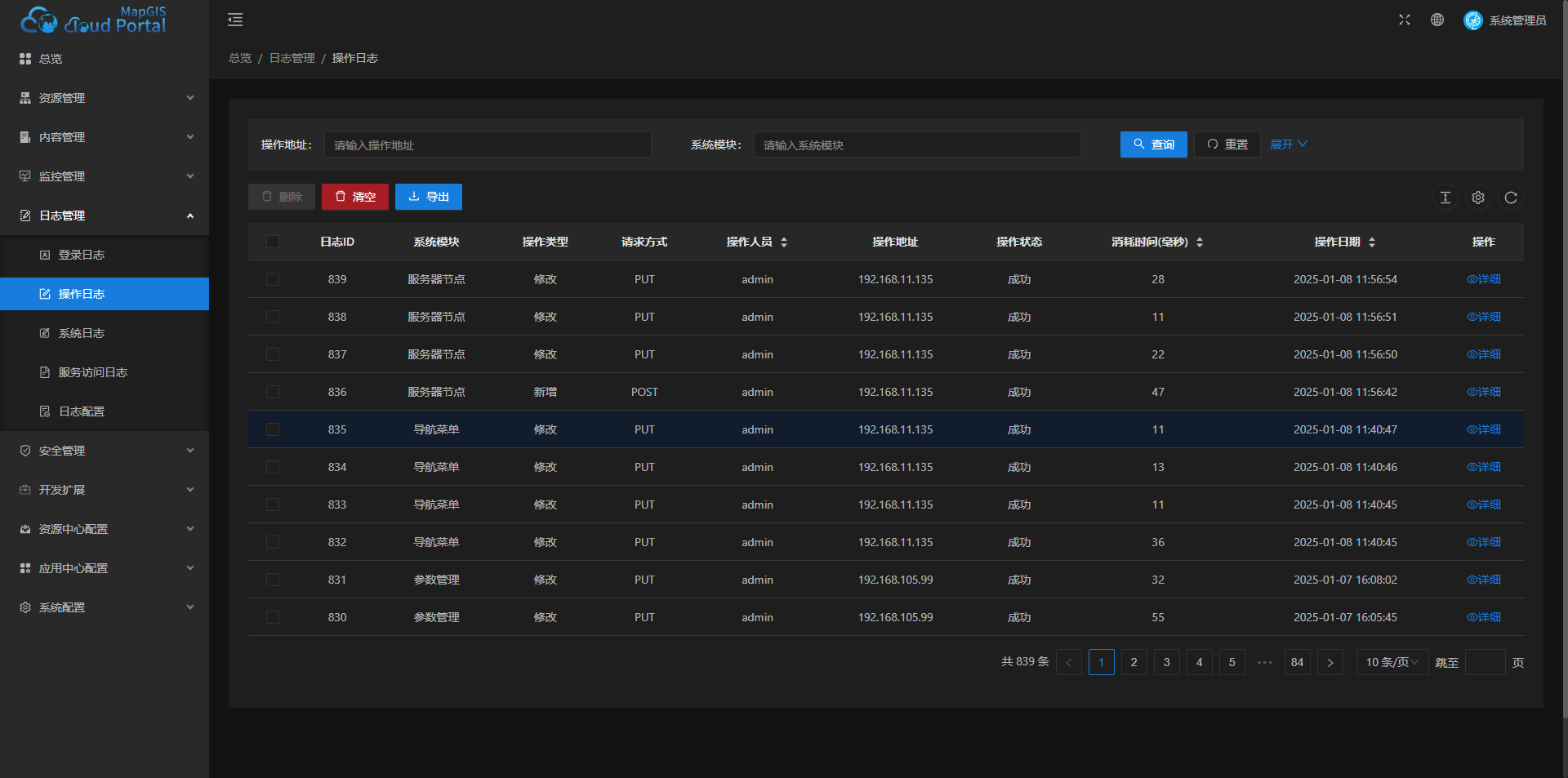This screenshot has height=778, width=1568.
Task: View 详细 for log 831
Action: click(x=1484, y=580)
